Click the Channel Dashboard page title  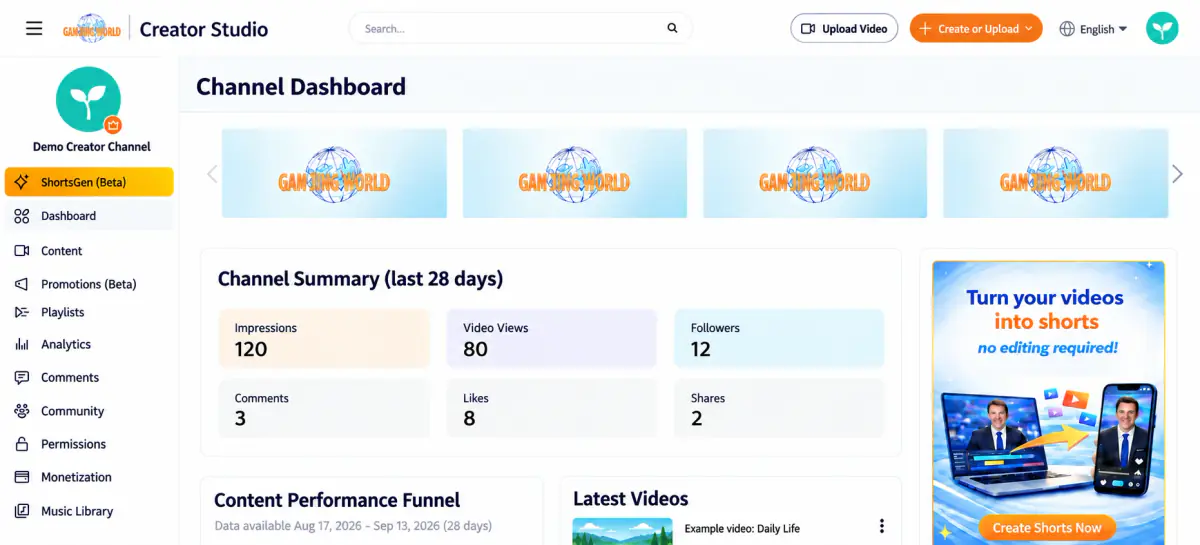(301, 86)
